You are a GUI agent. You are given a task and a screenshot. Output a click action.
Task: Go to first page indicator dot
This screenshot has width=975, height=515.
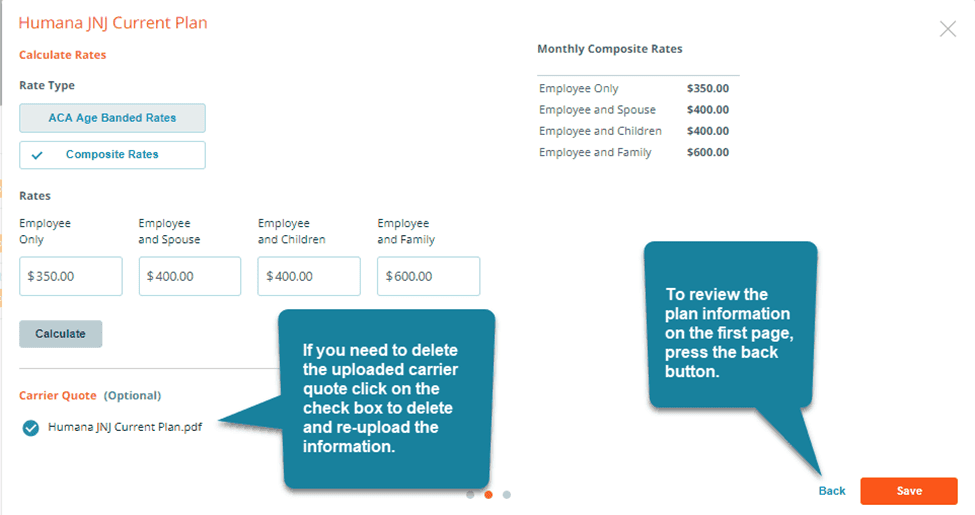pos(470,494)
